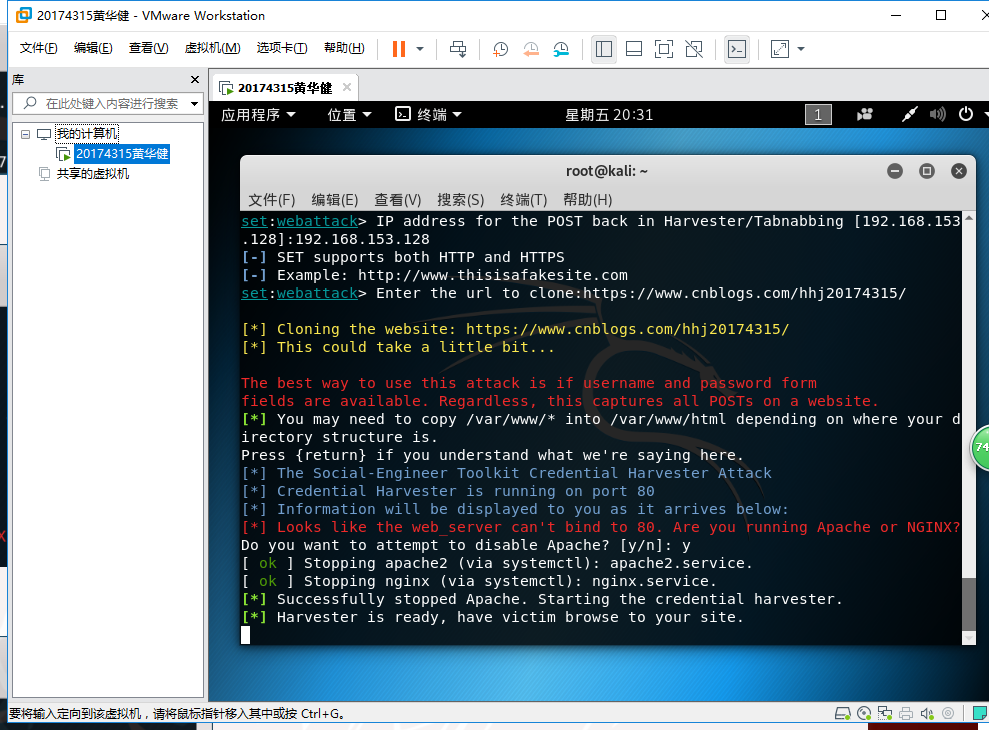Enter full screen mode
The width and height of the screenshot is (989, 730).
click(x=664, y=49)
